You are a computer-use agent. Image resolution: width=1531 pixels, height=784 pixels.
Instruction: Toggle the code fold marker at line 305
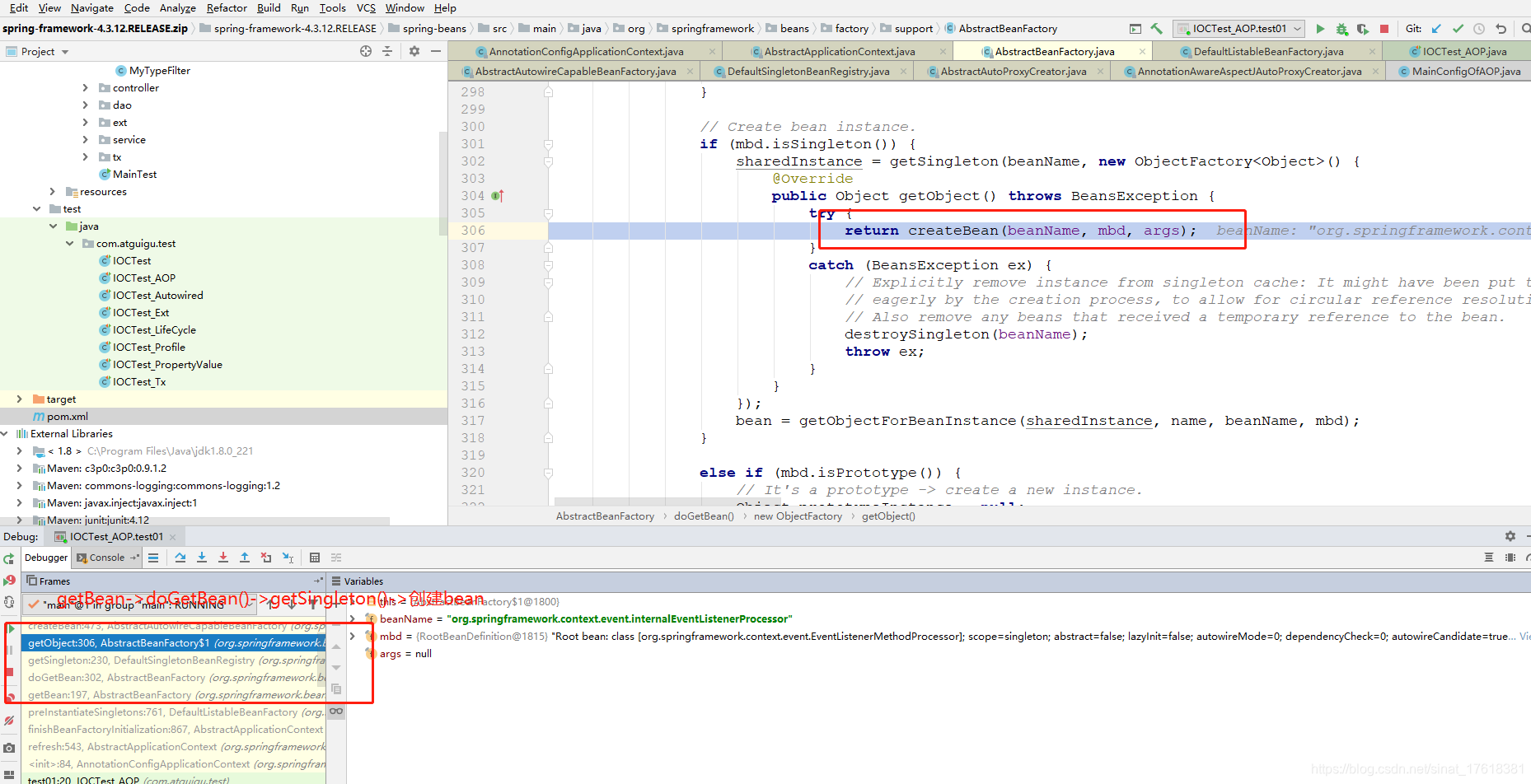548,213
